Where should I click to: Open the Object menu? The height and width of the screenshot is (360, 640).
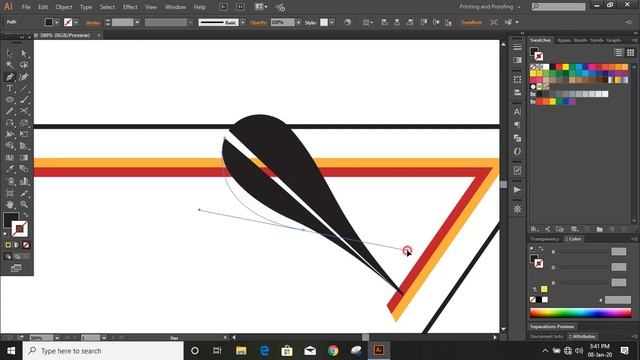[64, 7]
